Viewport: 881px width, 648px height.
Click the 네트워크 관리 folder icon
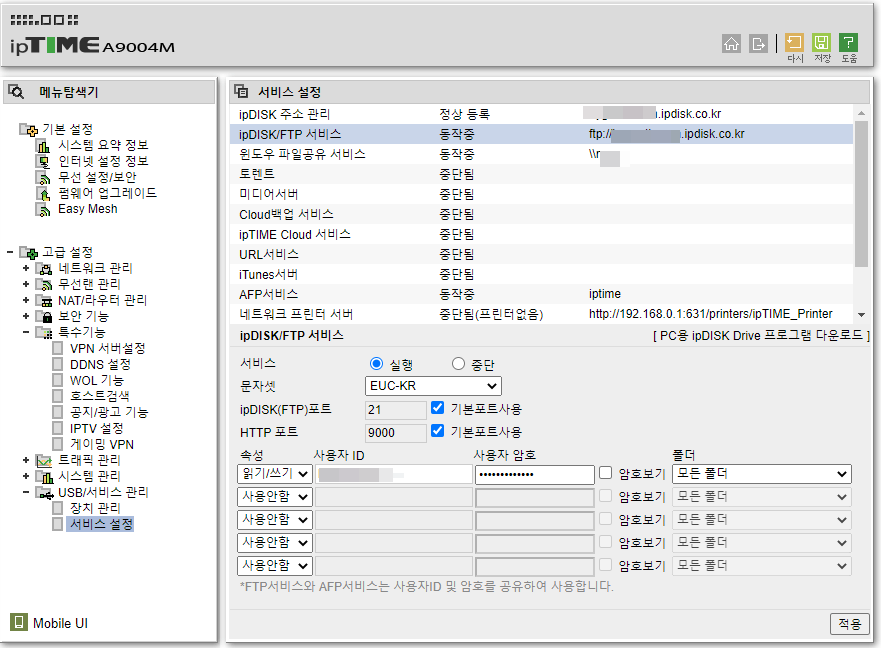pyautogui.click(x=44, y=269)
